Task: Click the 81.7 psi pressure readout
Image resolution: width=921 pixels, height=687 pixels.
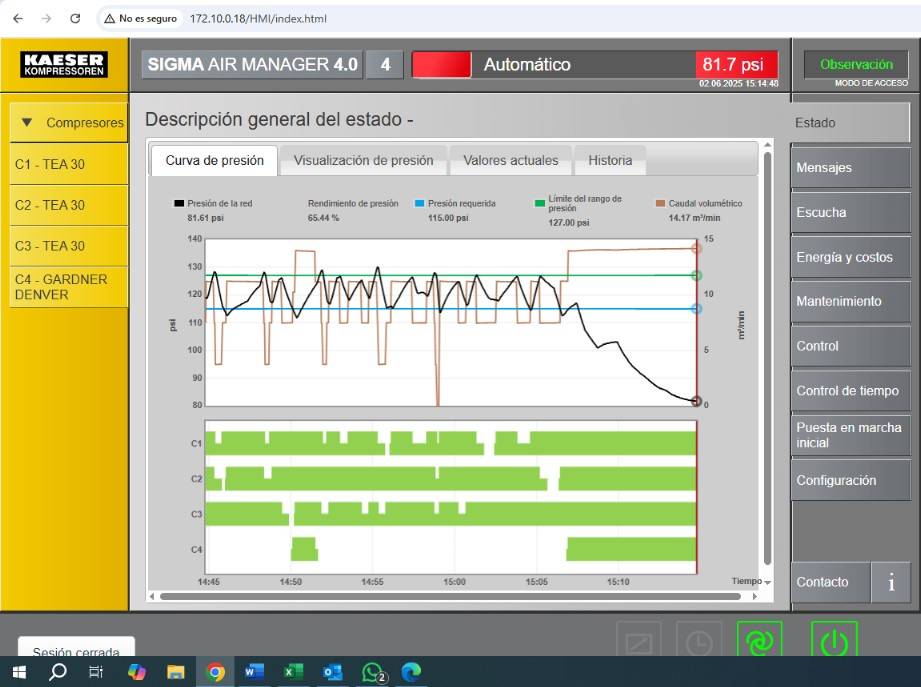Action: click(736, 65)
